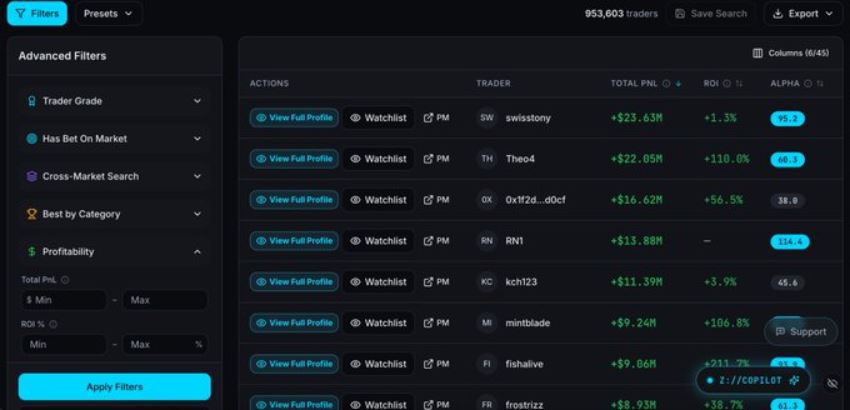Screen dimensions: 850x410
Task: Click the ROI column info icon
Action: [x=726, y=84]
